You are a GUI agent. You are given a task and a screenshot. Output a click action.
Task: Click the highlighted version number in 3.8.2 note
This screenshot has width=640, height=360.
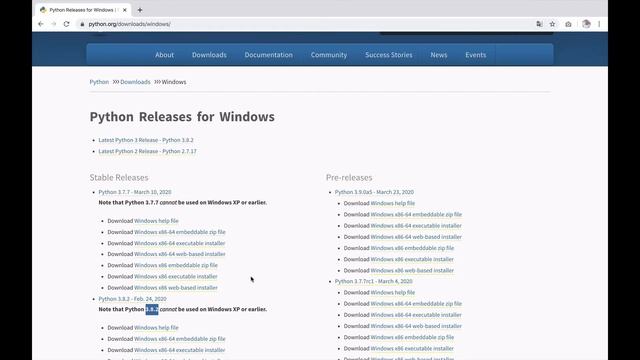[152, 309]
